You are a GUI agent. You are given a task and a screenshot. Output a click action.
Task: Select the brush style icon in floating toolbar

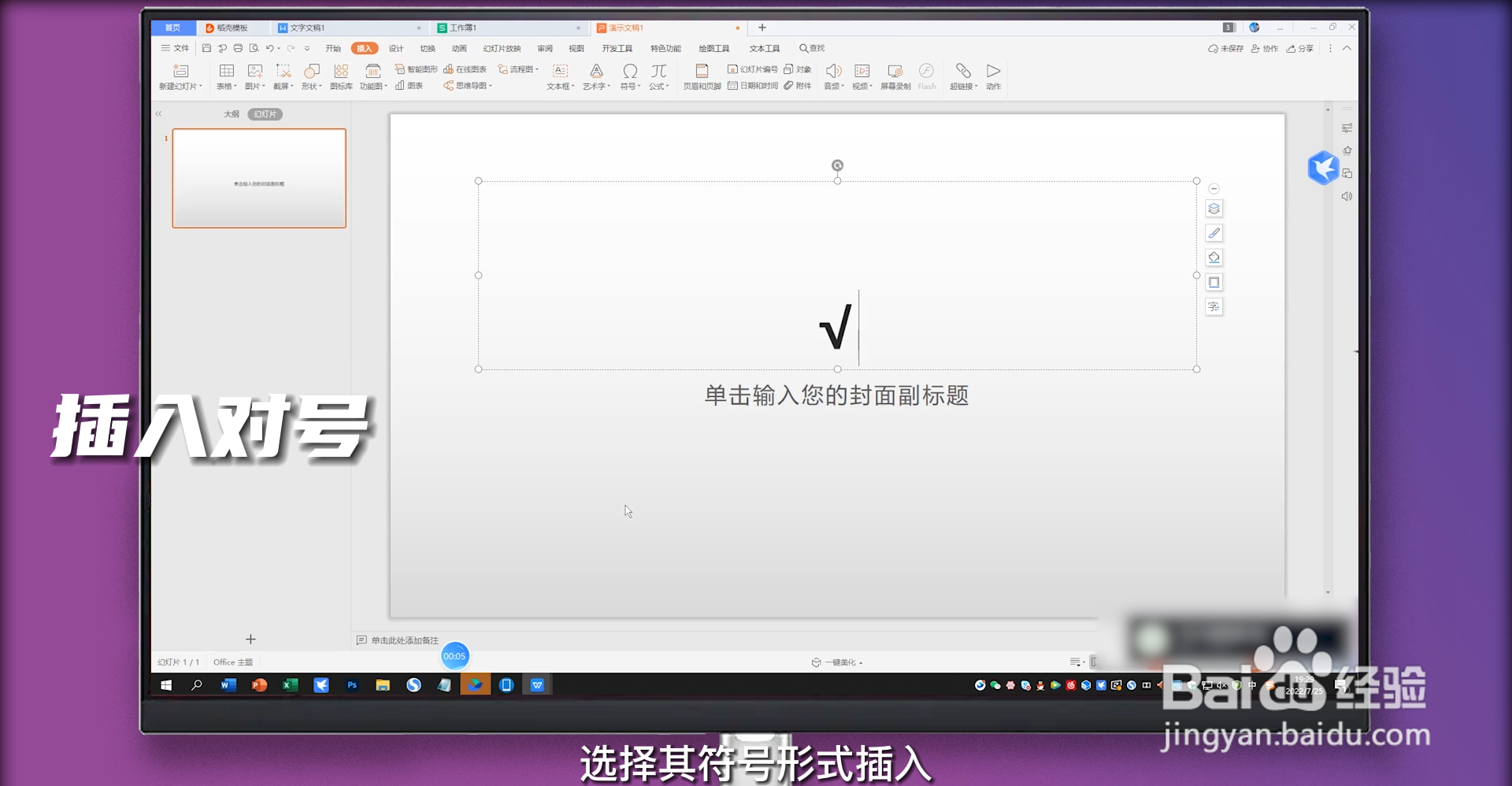point(1215,233)
